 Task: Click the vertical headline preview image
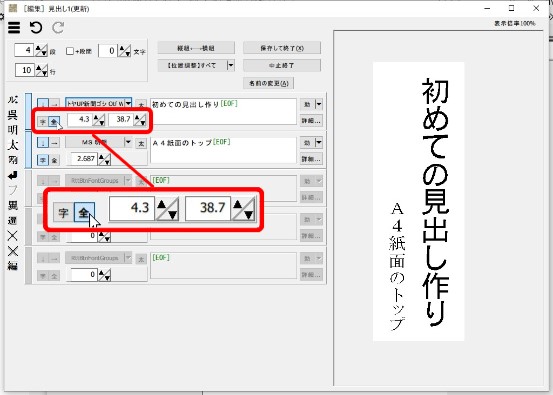click(x=419, y=201)
